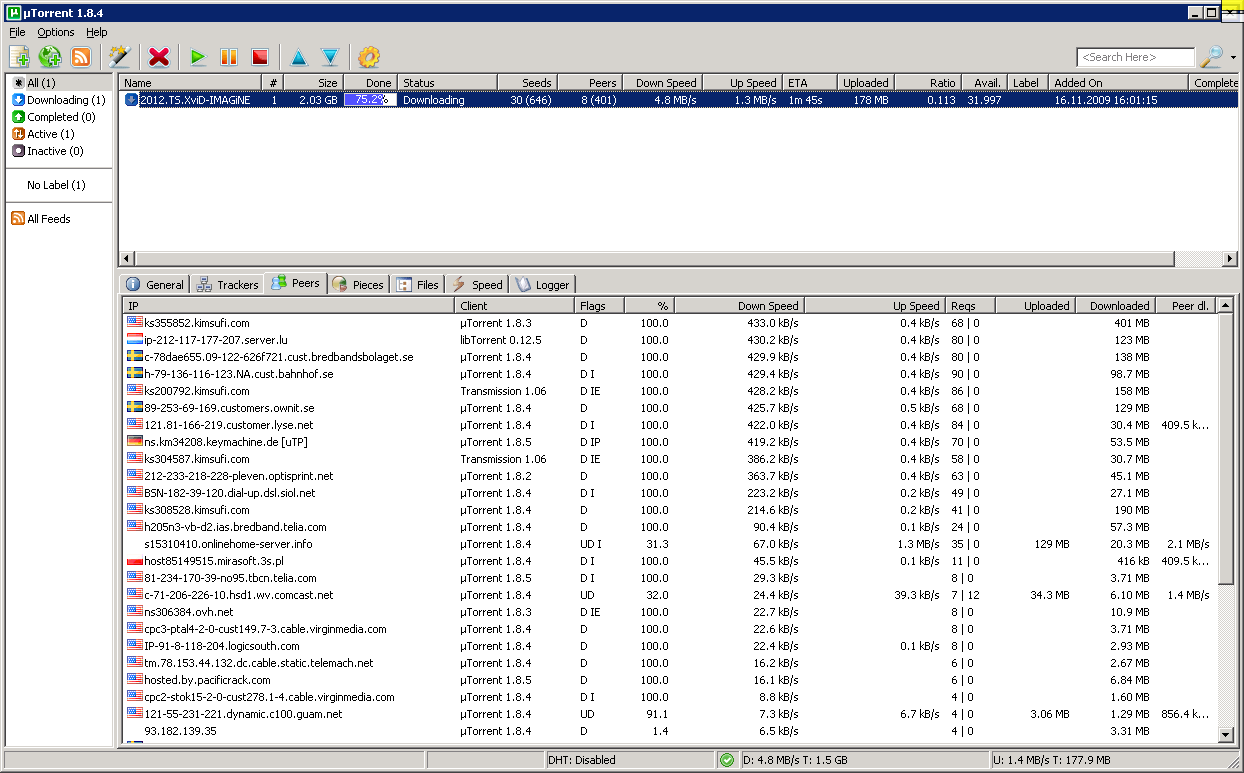Click the Add Torrent toolbar icon
Screen dimensions: 1244x773
click(19, 57)
